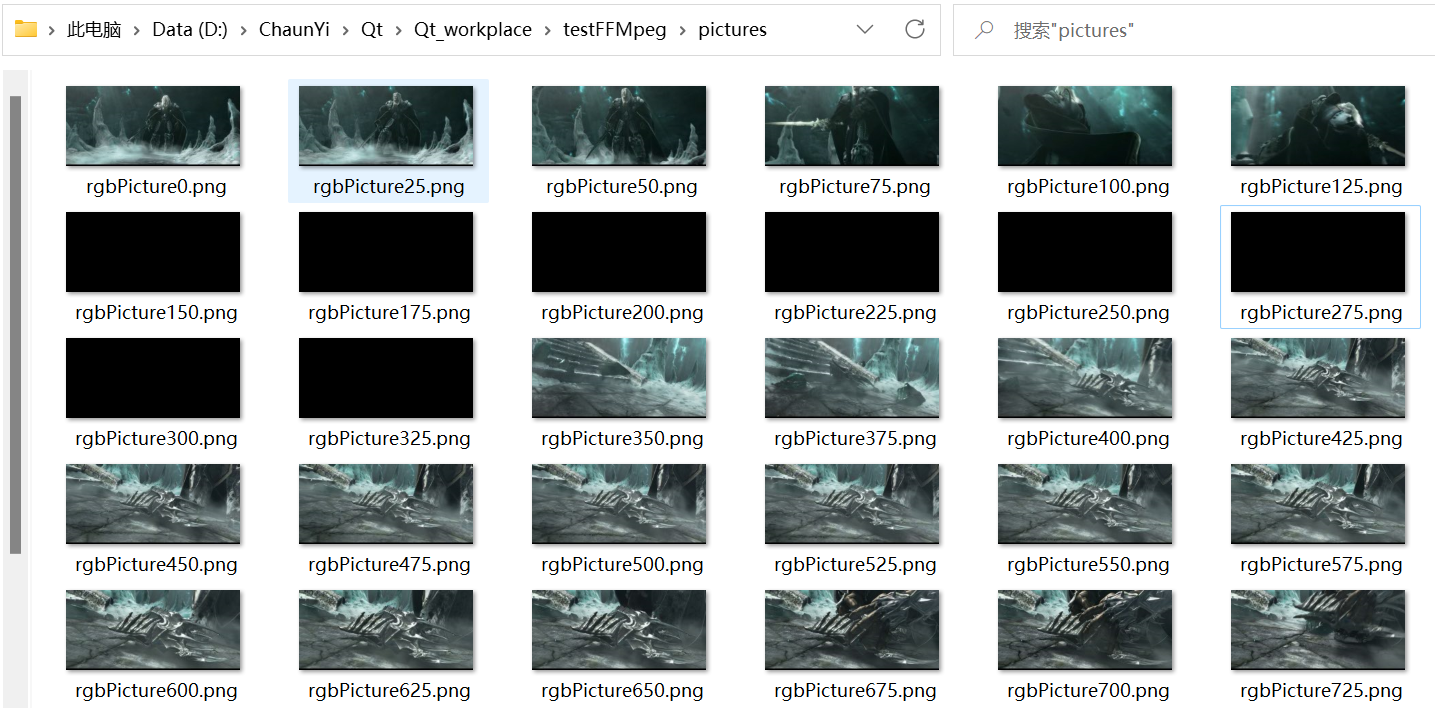
Task: Click the file name rgbPicture275.png
Action: [1321, 313]
